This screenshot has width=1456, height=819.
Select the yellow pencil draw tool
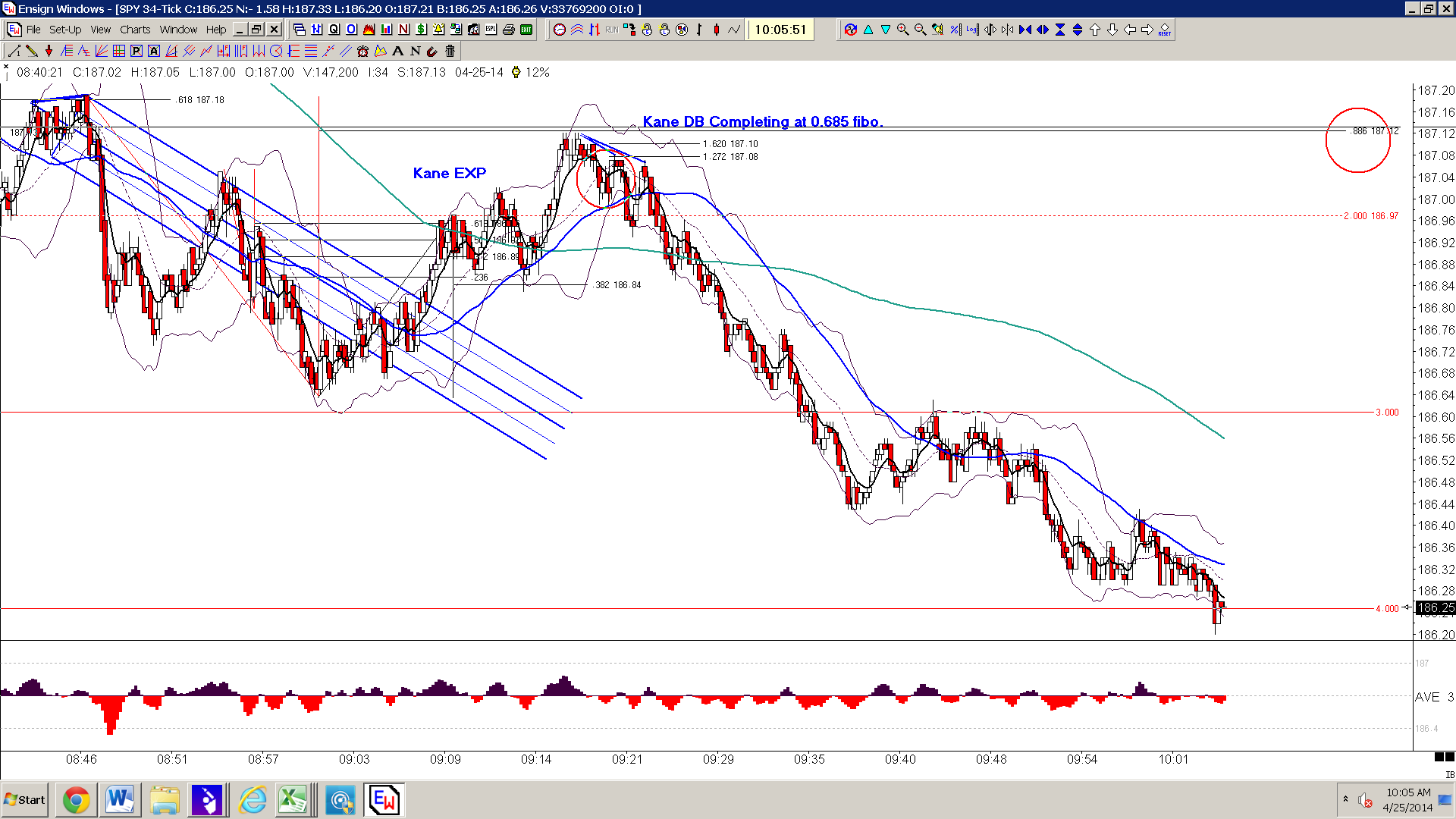pos(31,51)
